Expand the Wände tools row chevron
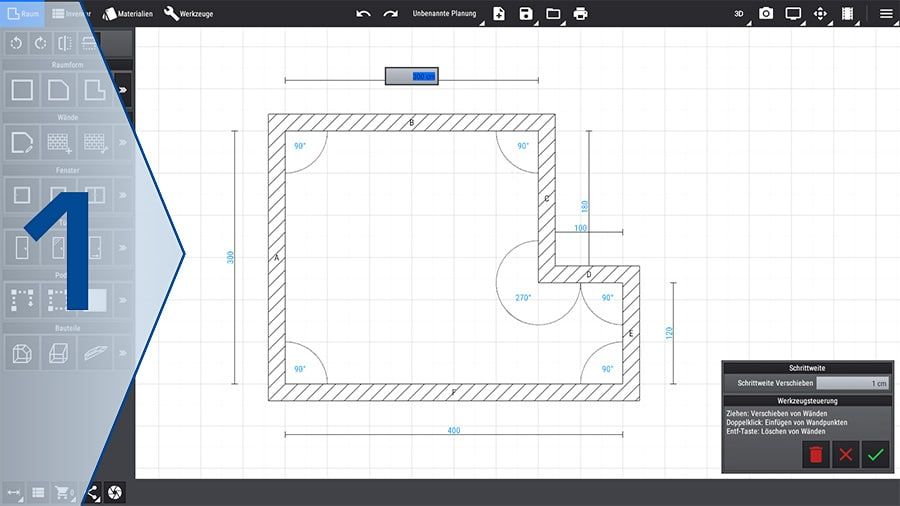 (x=123, y=143)
